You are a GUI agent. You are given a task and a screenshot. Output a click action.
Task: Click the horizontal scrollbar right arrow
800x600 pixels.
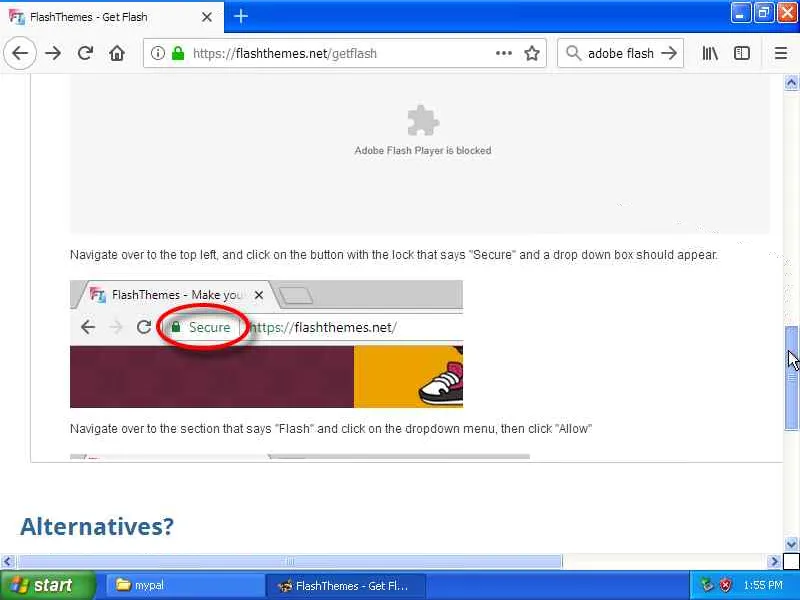774,562
